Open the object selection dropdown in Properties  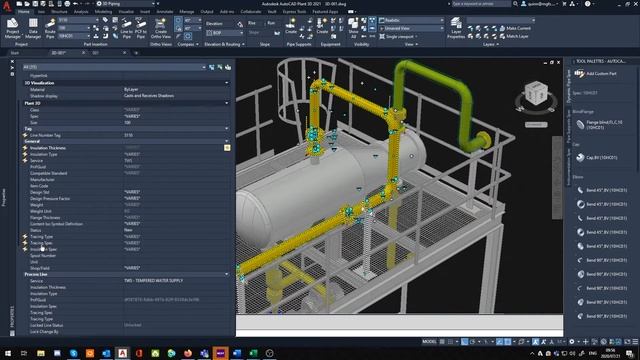114,67
